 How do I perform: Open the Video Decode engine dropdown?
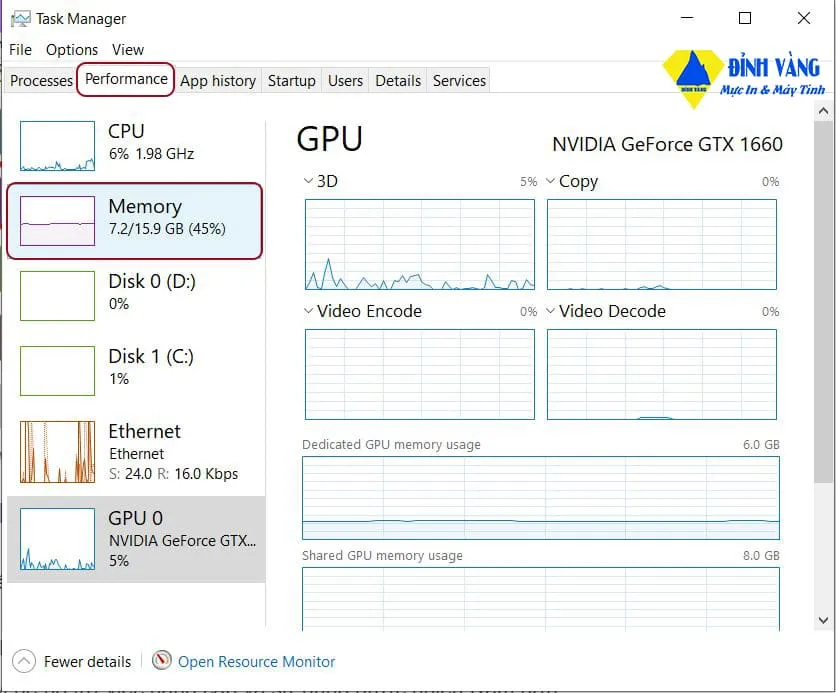(550, 312)
